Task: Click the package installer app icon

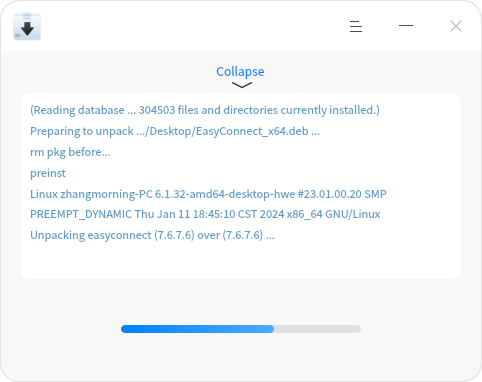Action: pos(27,26)
